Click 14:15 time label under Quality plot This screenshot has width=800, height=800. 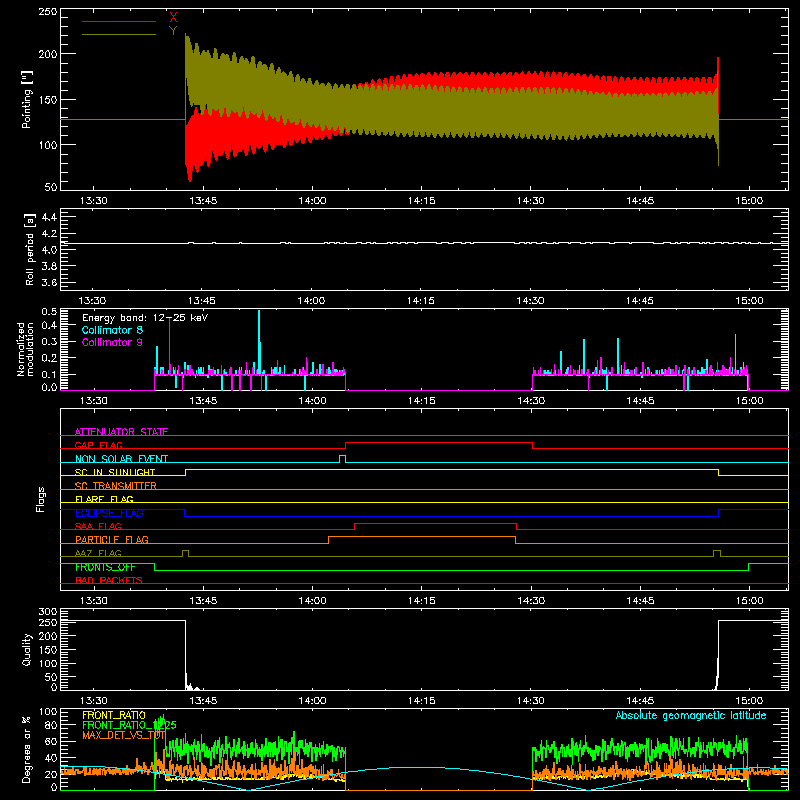[x=421, y=701]
